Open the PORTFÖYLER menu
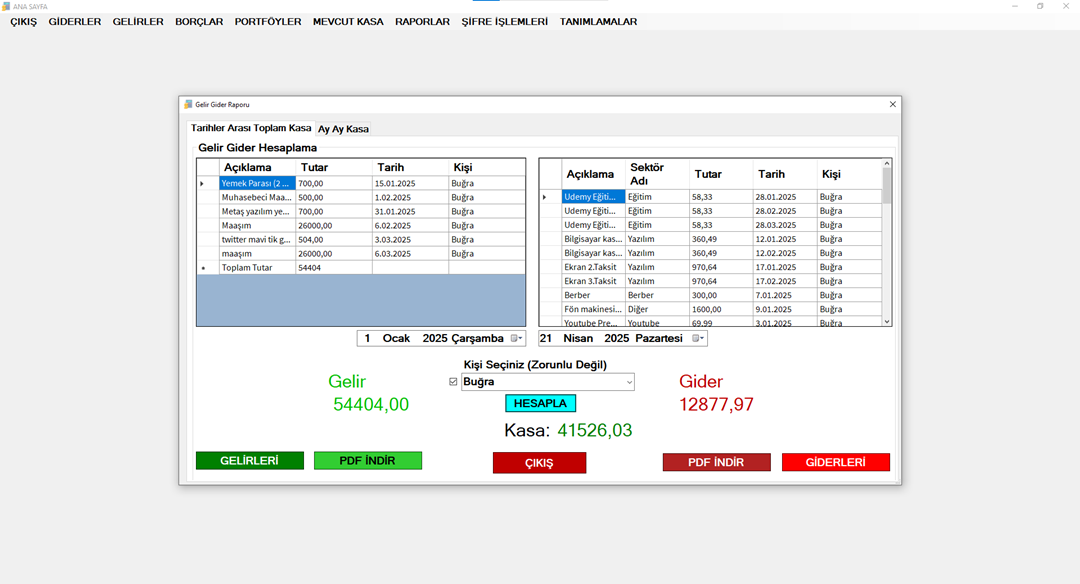Image resolution: width=1080 pixels, height=584 pixels. (x=268, y=21)
